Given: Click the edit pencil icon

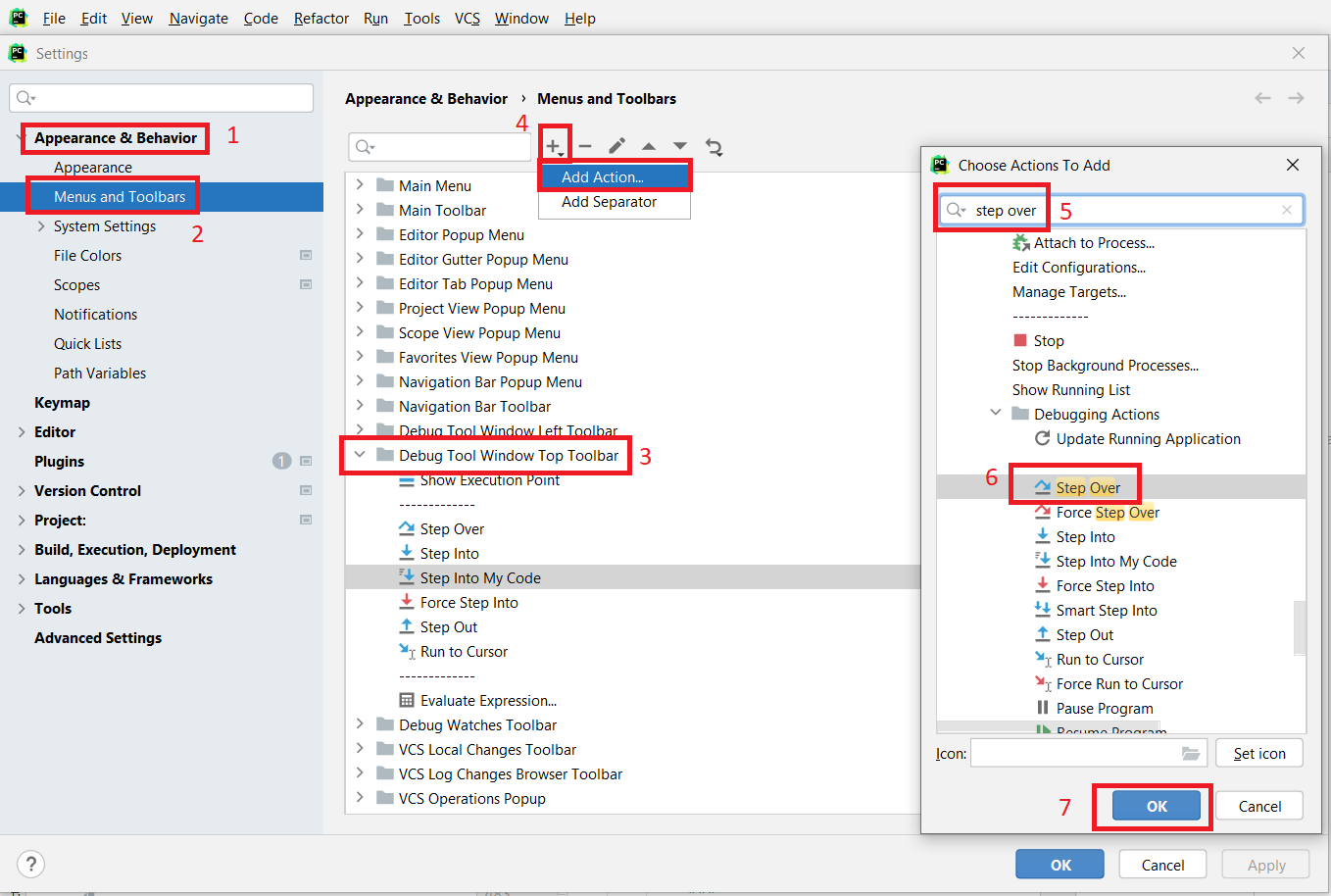Looking at the screenshot, I should pyautogui.click(x=616, y=147).
